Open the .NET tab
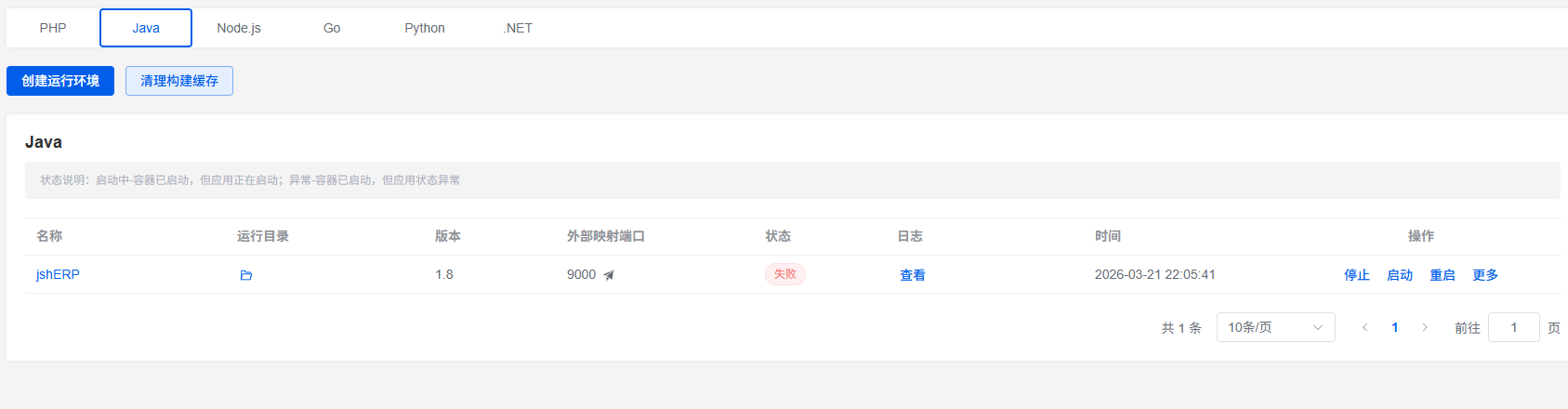This screenshot has height=409, width=1568. click(518, 28)
